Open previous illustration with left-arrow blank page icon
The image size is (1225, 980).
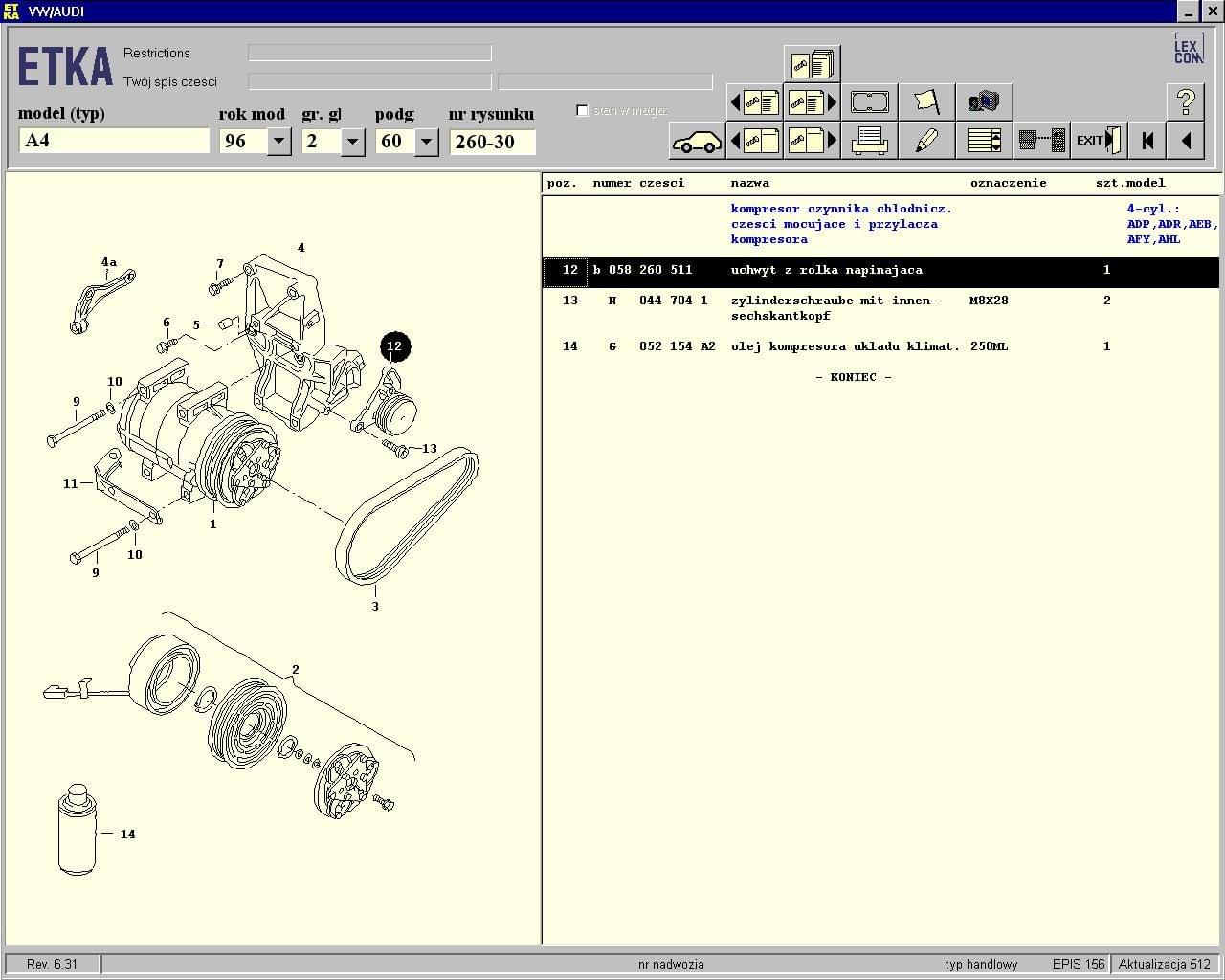click(755, 141)
